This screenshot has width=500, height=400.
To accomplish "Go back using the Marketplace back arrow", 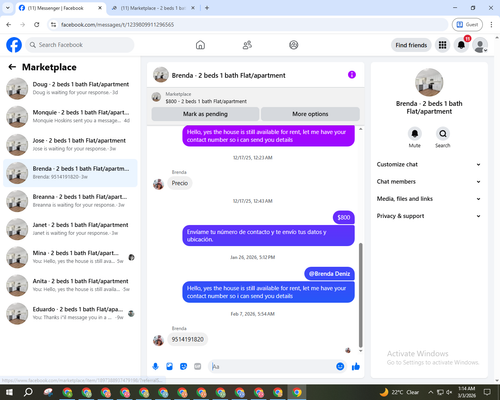I will tap(12, 67).
